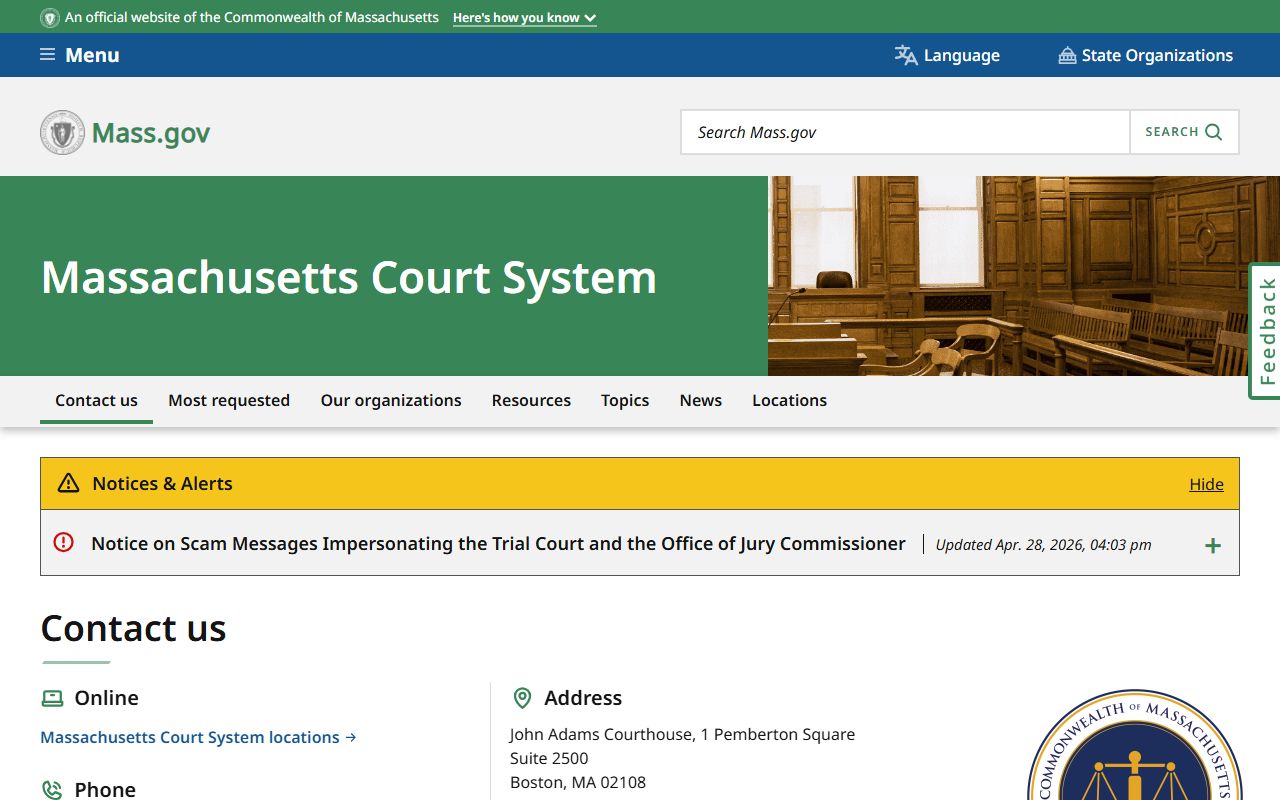Click the magnifying glass search icon
The height and width of the screenshot is (800, 1280).
pos(1214,132)
